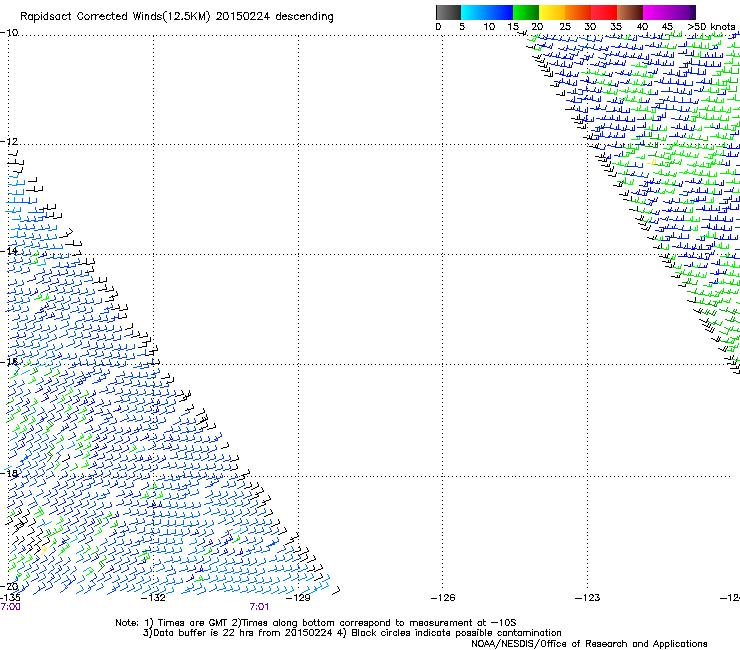Click 'NOAA/NESDIS/Office of Research and Applications' credit
Image resolution: width=740 pixels, height=650 pixels.
coord(589,644)
